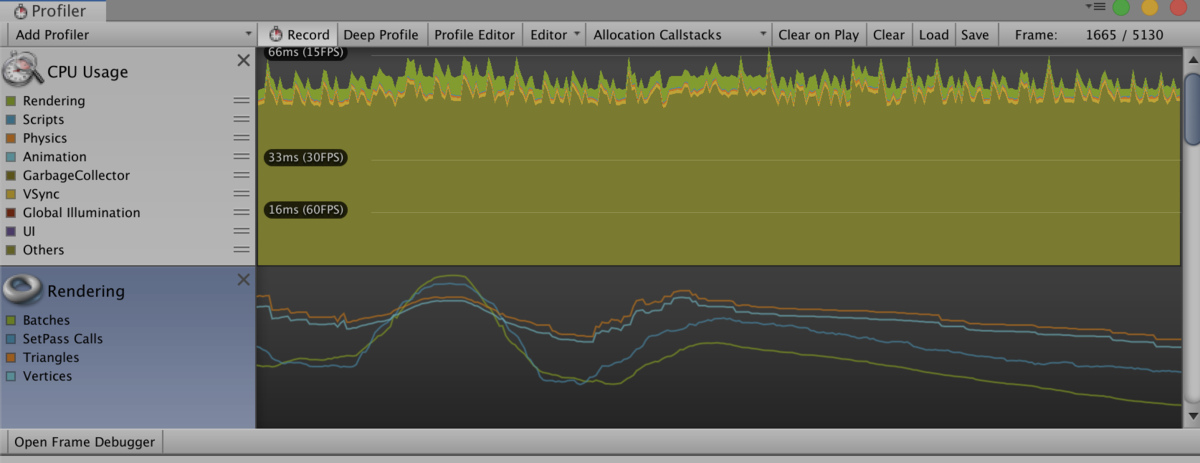The width and height of the screenshot is (1200, 463).
Task: Grab the GarbageCollector category reorder handle
Action: pos(241,175)
